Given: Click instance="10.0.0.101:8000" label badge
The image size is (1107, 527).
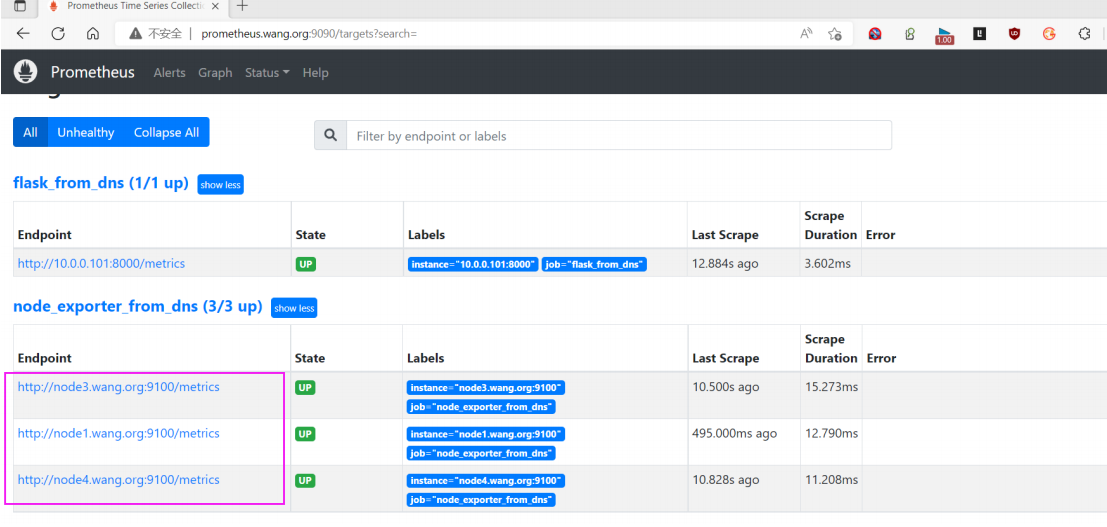Looking at the screenshot, I should click(473, 265).
